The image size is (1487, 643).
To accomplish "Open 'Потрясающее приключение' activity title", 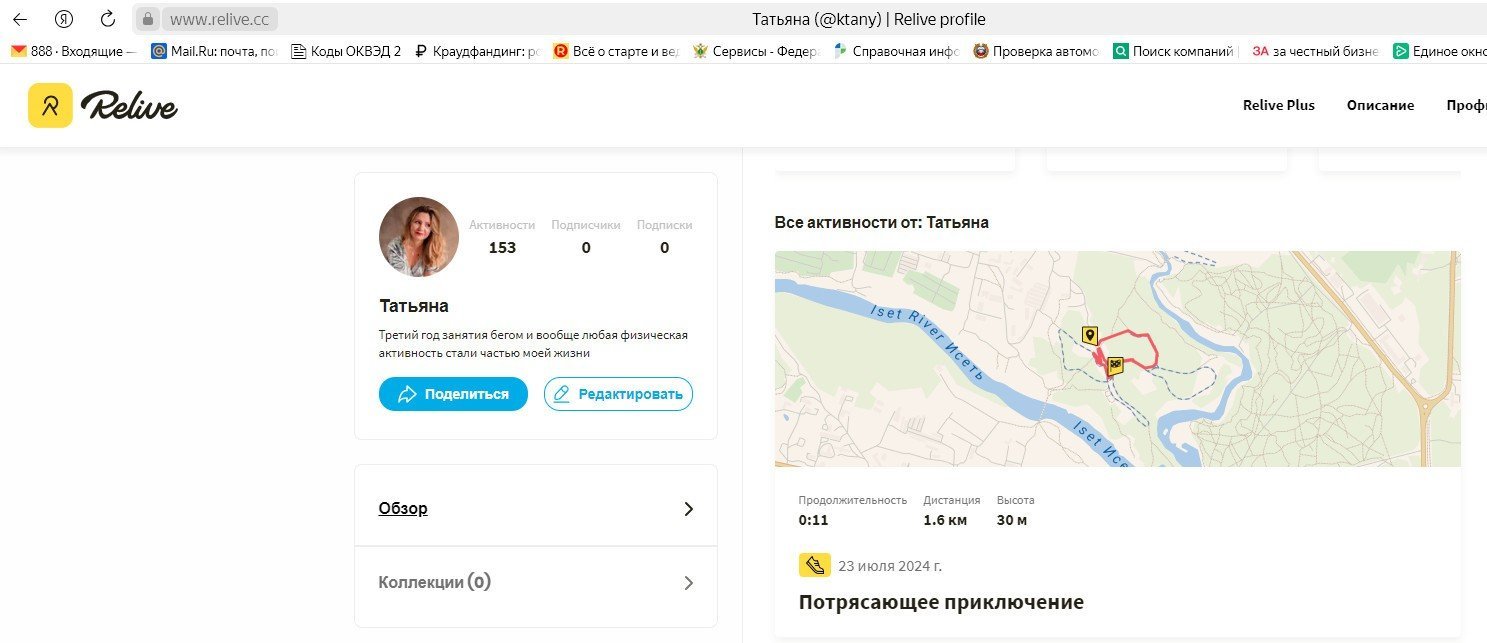I will (941, 602).
